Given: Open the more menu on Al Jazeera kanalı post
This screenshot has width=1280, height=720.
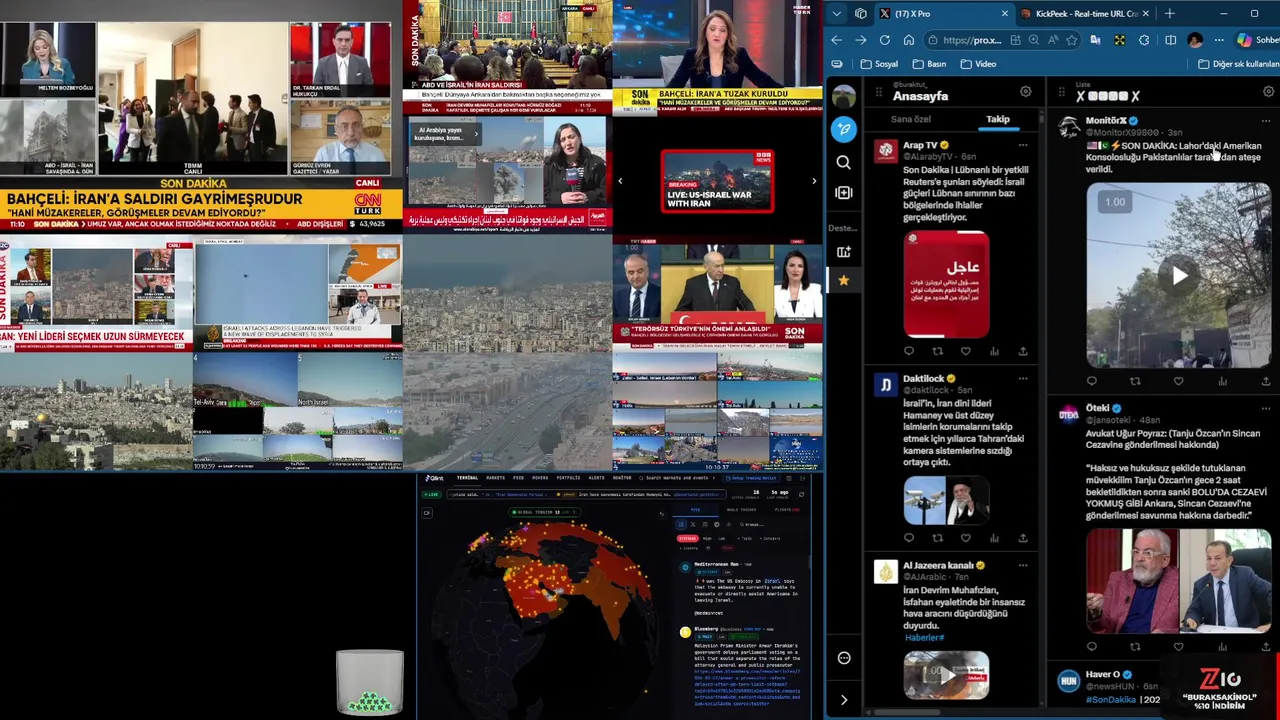Looking at the screenshot, I should pos(1023,566).
